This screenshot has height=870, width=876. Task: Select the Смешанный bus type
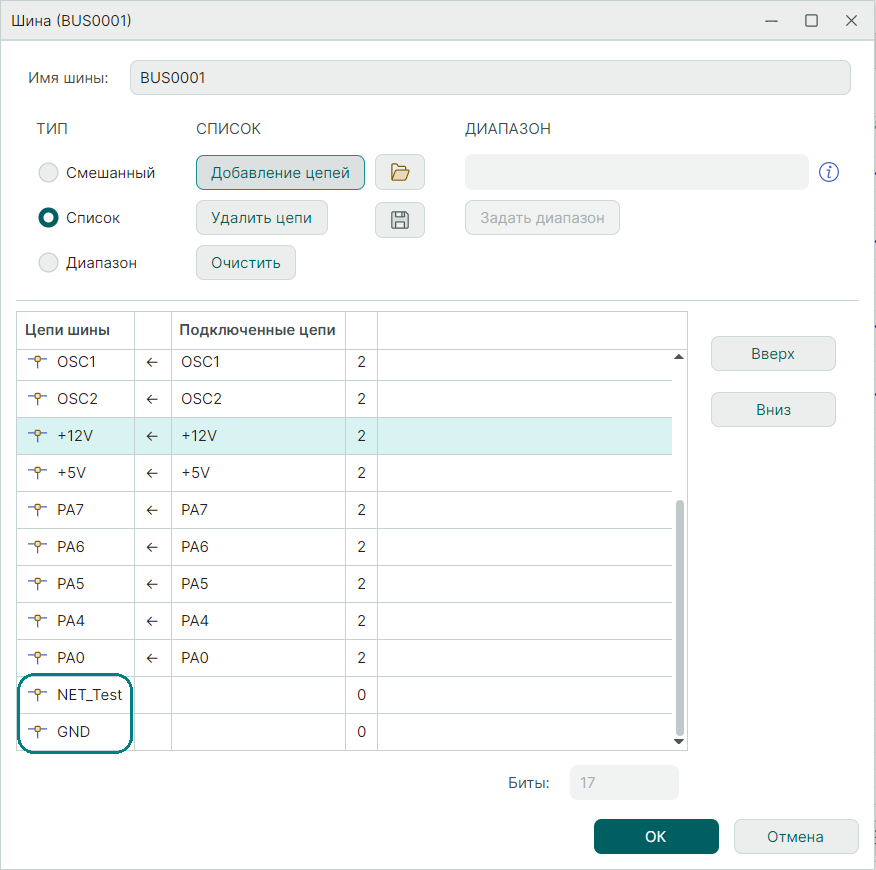pos(48,173)
